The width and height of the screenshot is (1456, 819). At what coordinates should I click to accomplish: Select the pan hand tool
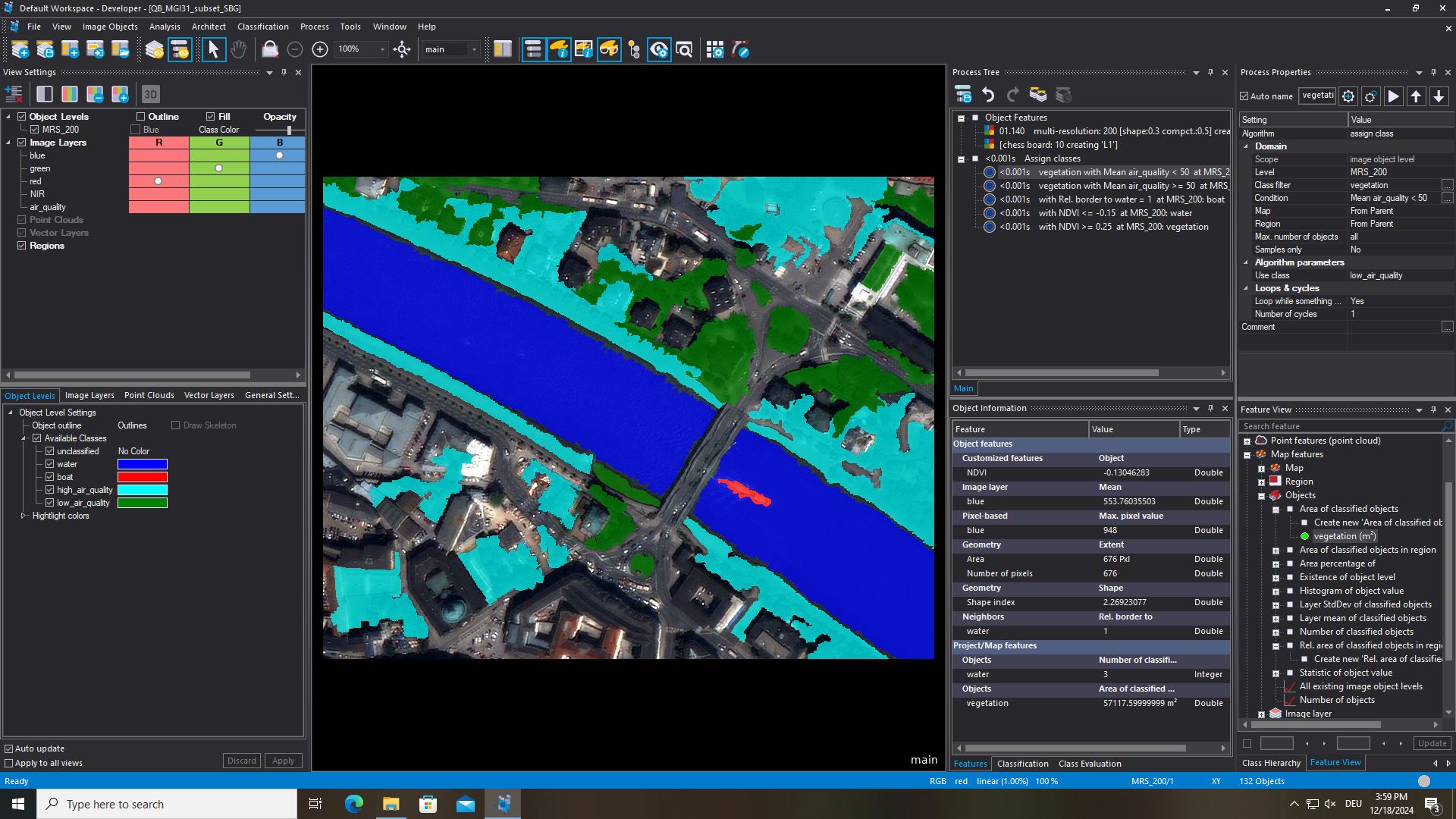(x=238, y=50)
